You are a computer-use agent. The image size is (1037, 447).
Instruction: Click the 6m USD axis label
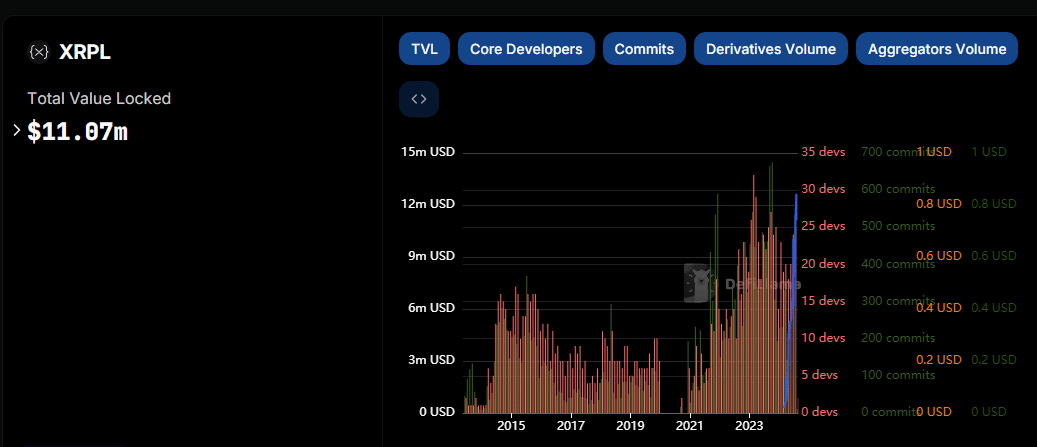click(431, 307)
